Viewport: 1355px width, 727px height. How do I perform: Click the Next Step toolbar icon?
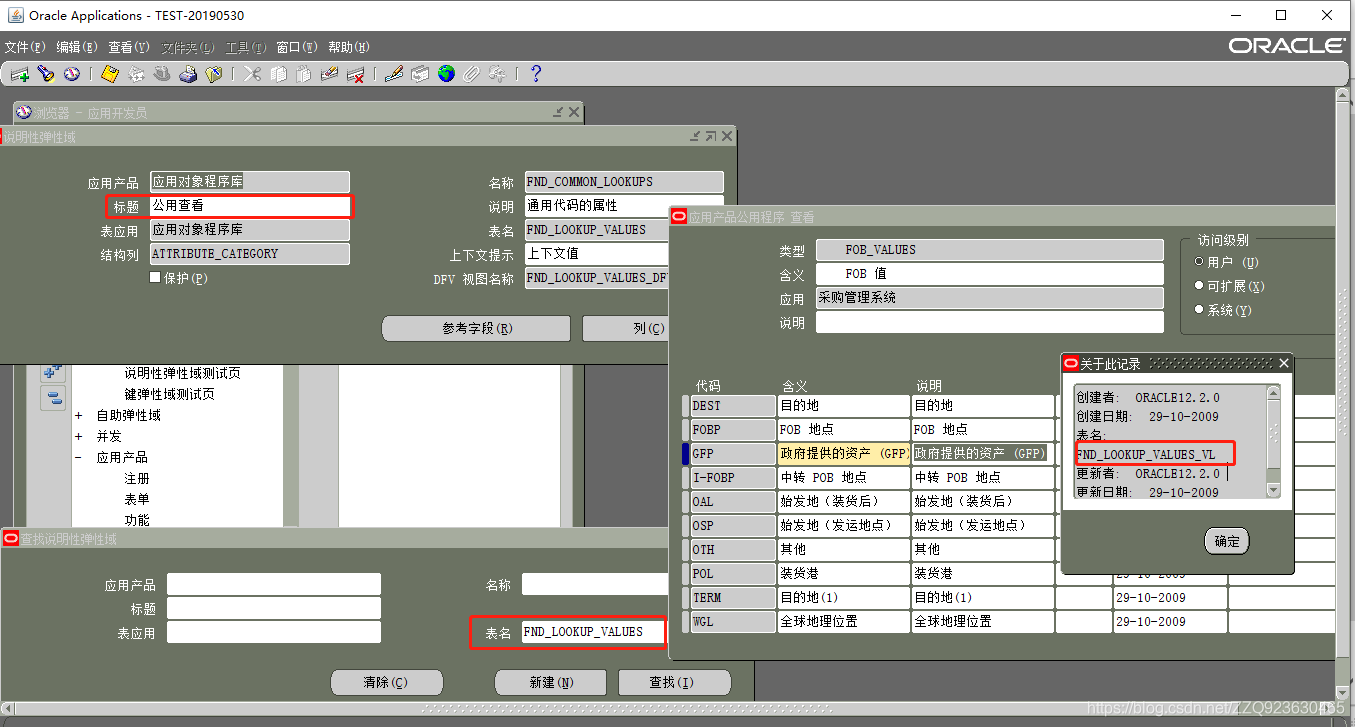tap(136, 74)
